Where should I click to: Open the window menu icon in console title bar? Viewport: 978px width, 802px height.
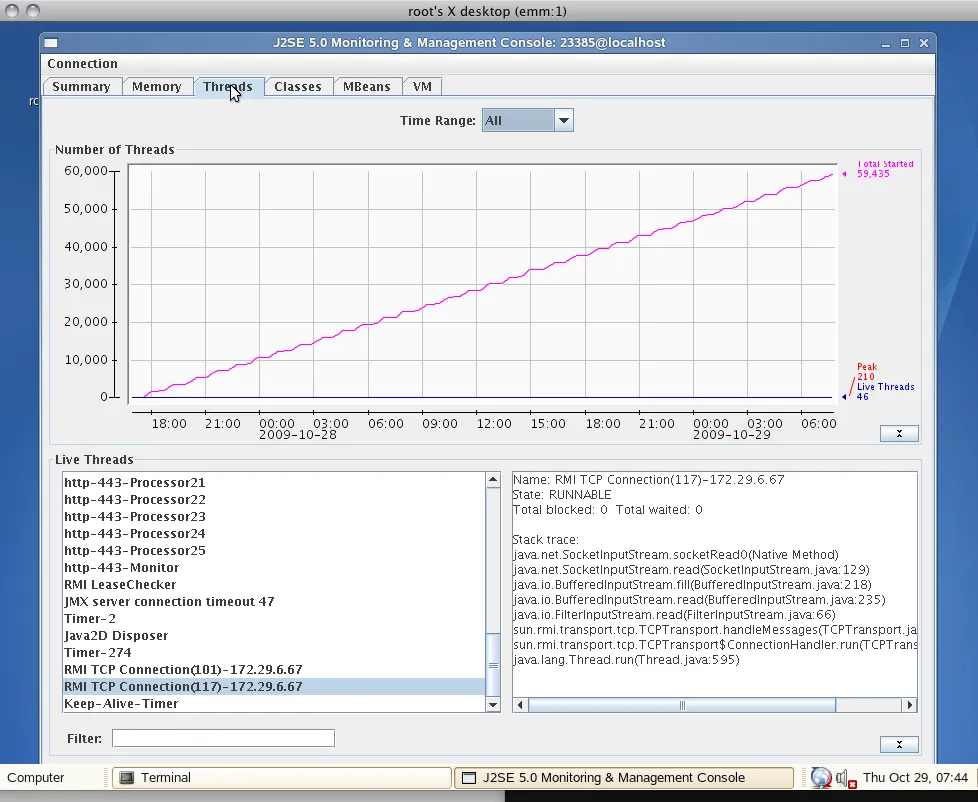(x=51, y=43)
